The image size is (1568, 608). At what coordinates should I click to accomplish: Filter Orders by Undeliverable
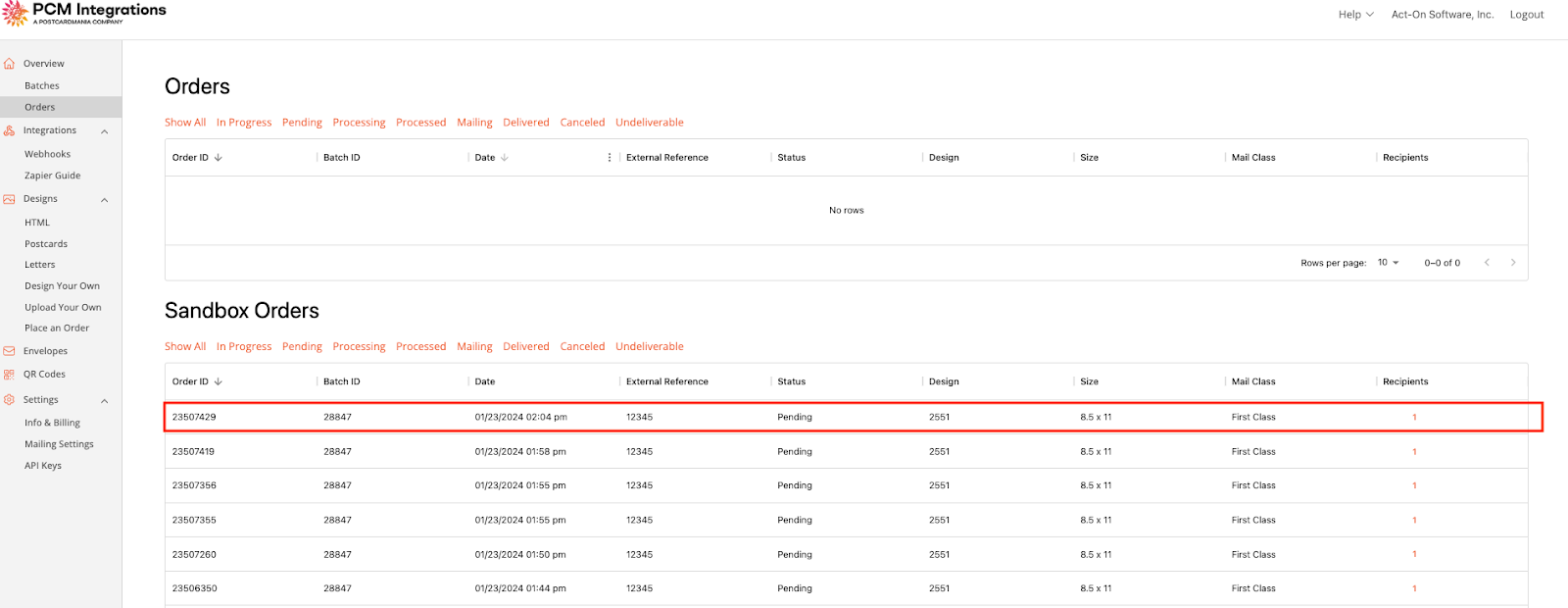coord(650,123)
